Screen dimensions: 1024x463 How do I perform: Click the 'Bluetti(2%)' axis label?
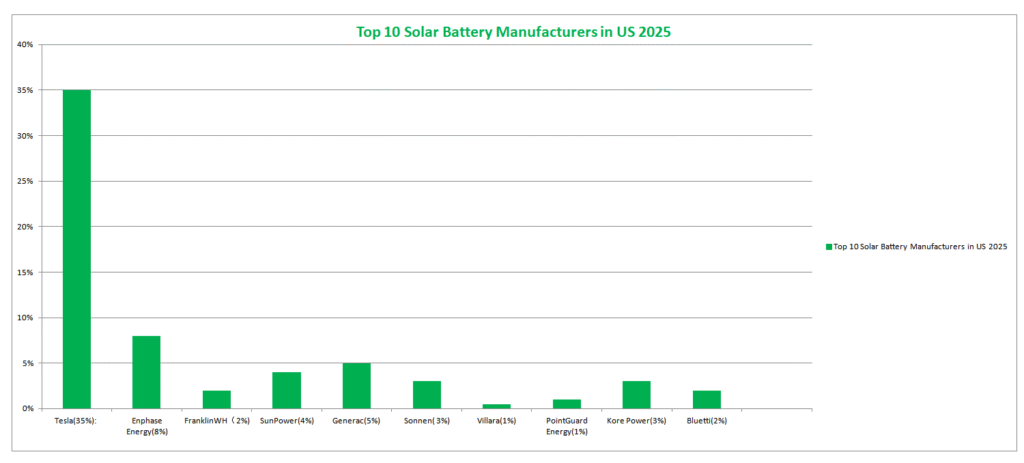[707, 421]
